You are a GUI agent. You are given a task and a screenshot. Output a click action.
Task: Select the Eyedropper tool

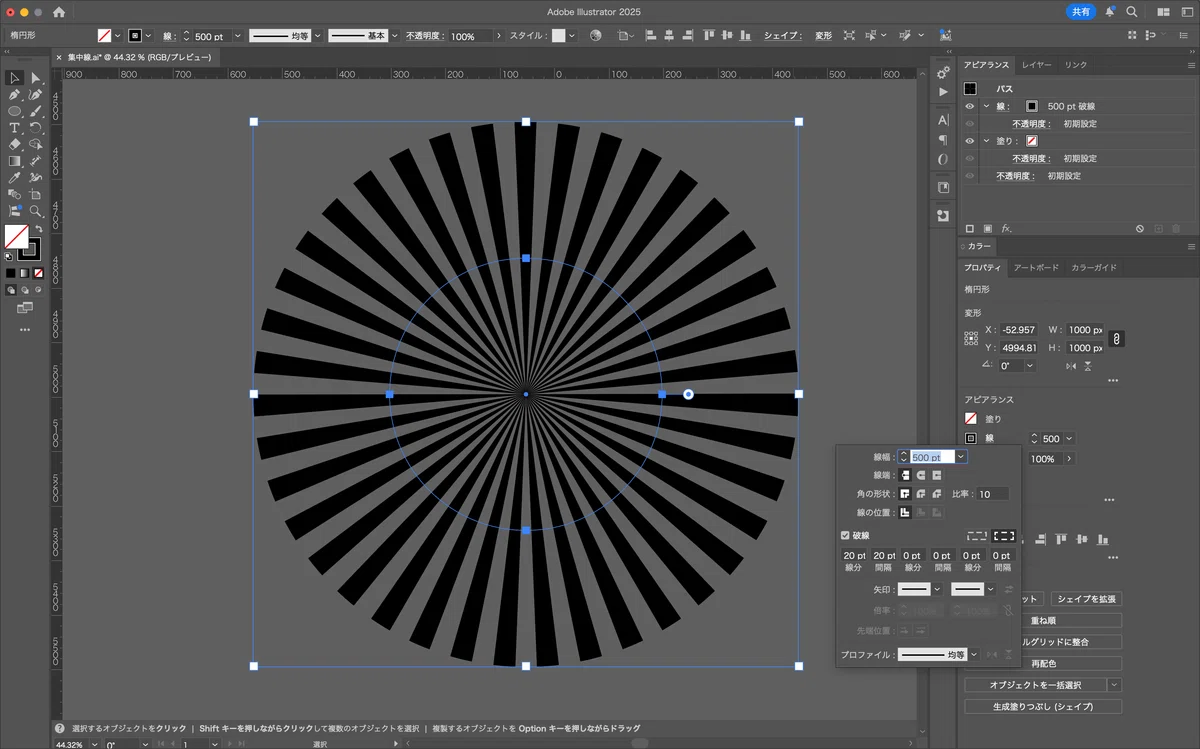tap(15, 178)
